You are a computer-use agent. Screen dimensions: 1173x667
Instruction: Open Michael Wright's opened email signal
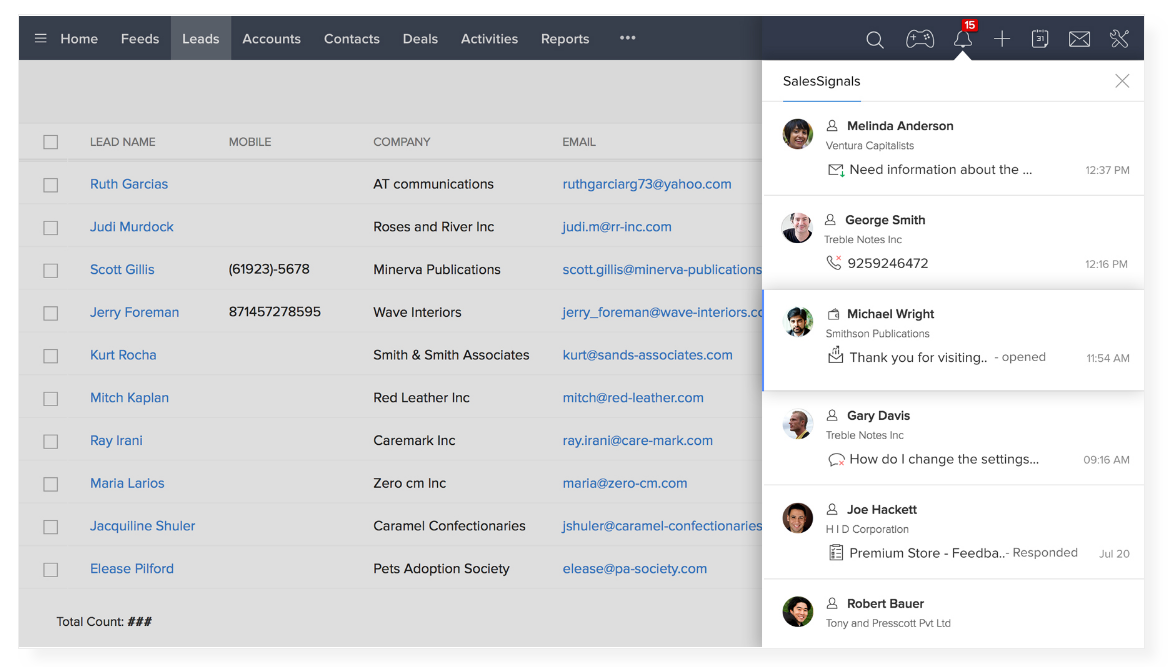pyautogui.click(x=917, y=357)
